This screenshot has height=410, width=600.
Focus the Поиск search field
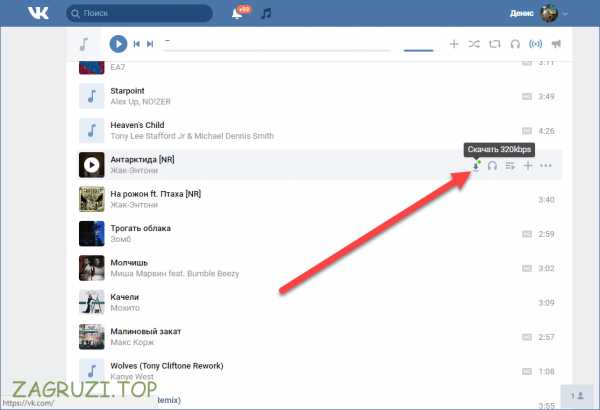tap(139, 13)
